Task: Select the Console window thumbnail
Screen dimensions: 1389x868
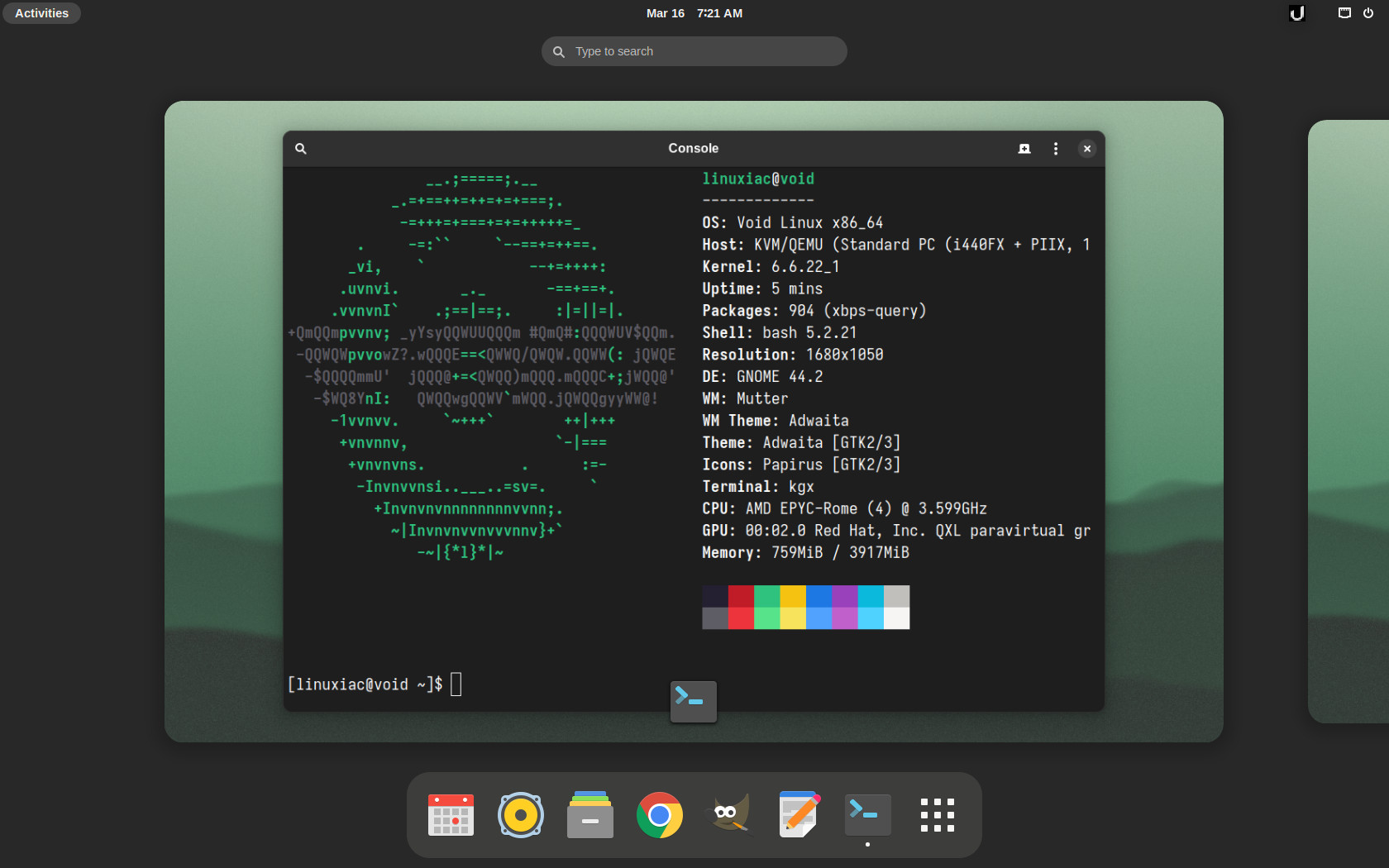Action: [694, 421]
